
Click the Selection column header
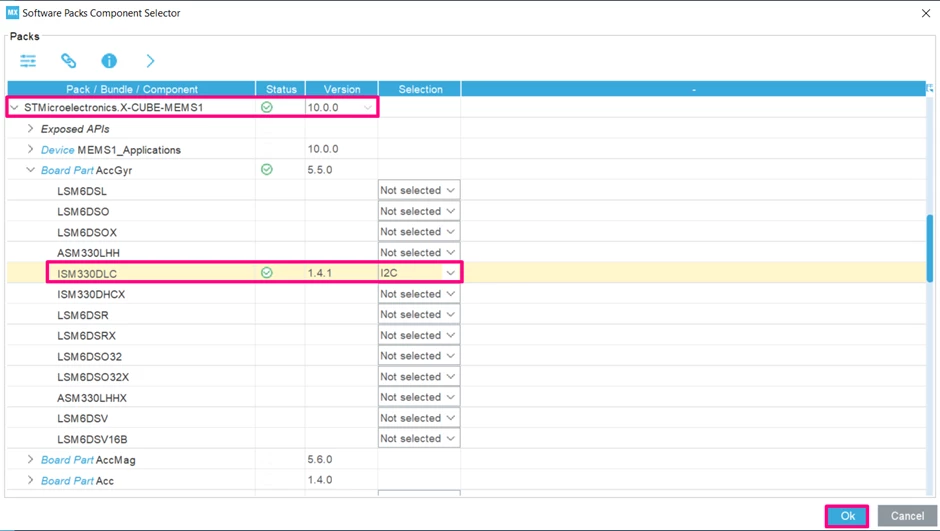pos(420,89)
